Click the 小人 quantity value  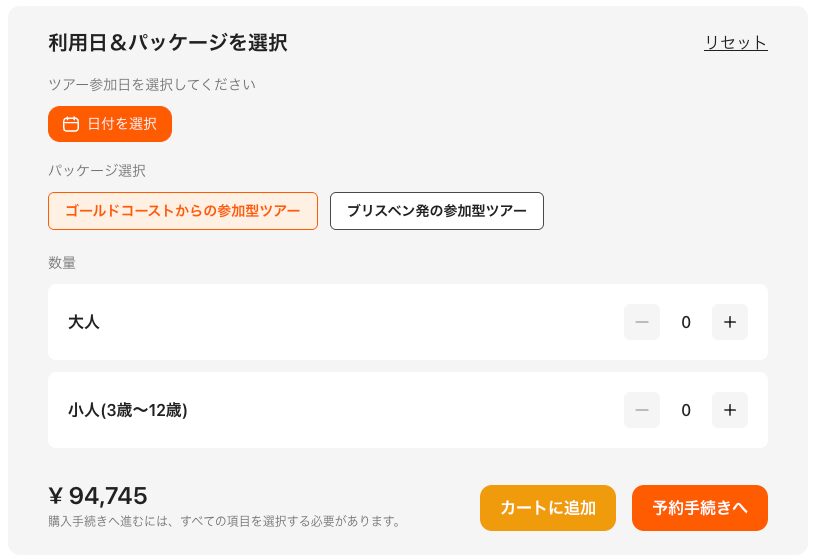tap(686, 410)
